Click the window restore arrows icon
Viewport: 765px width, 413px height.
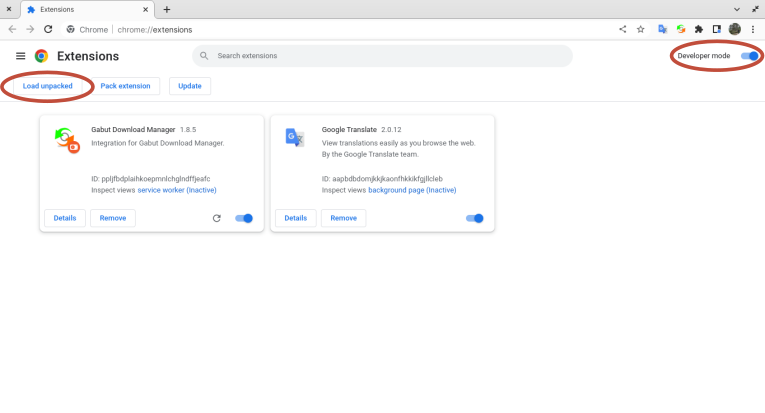click(755, 9)
